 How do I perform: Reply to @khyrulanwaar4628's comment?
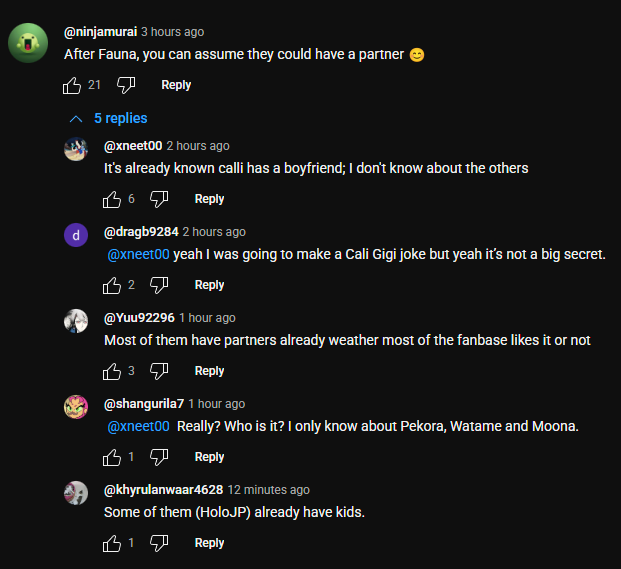click(x=209, y=543)
